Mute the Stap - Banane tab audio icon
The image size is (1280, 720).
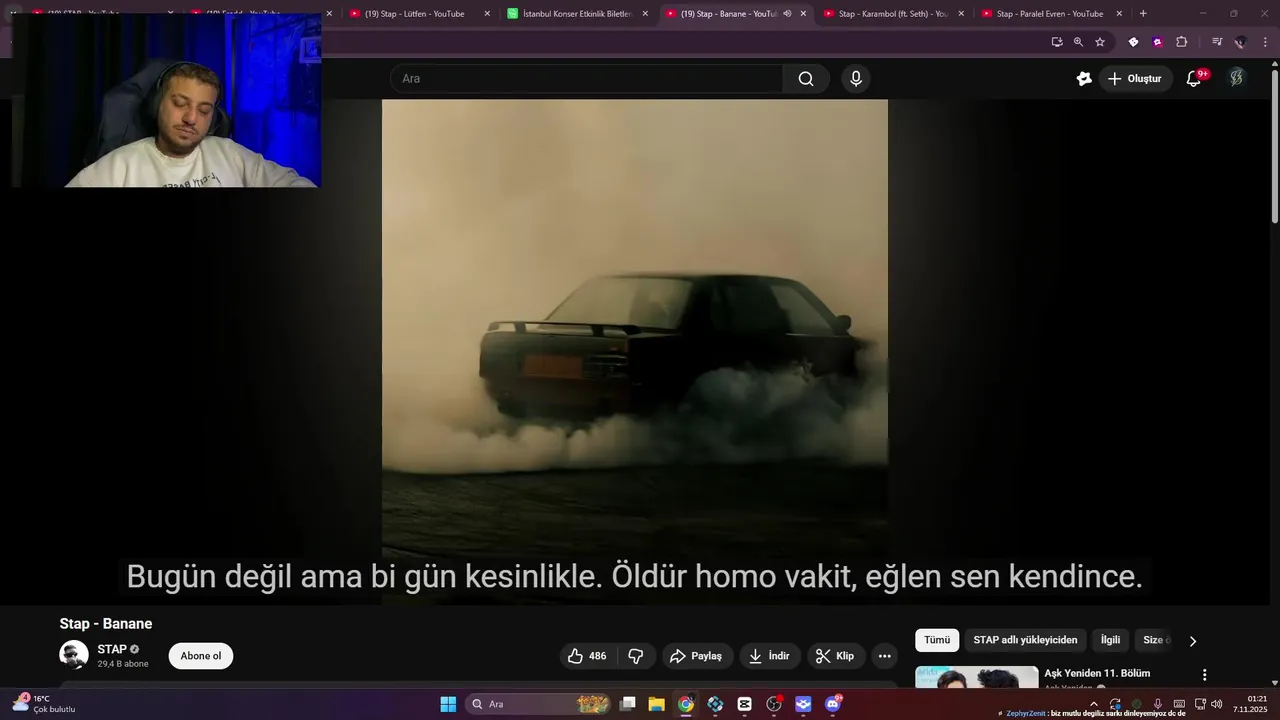coord(787,14)
